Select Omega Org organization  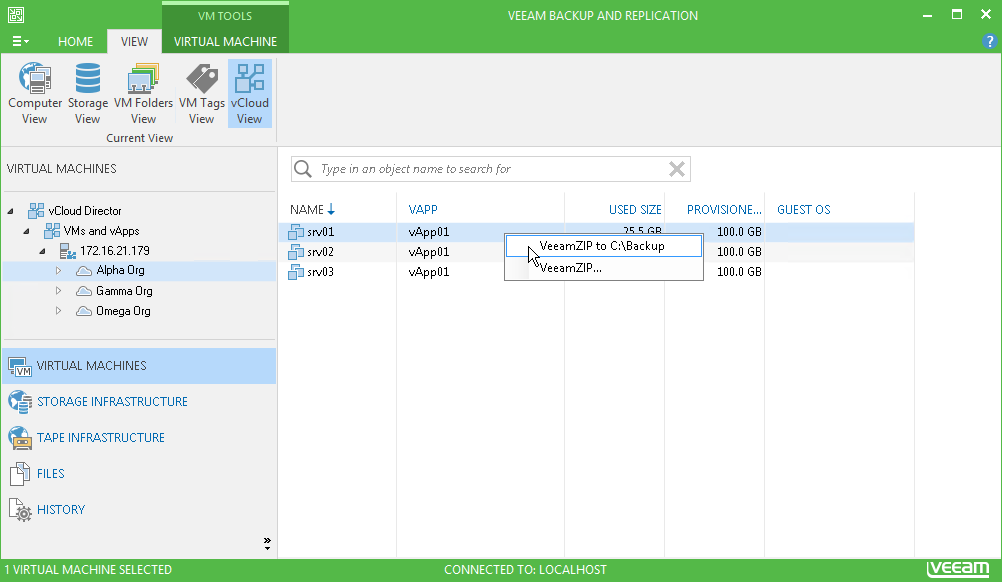pyautogui.click(x=123, y=311)
